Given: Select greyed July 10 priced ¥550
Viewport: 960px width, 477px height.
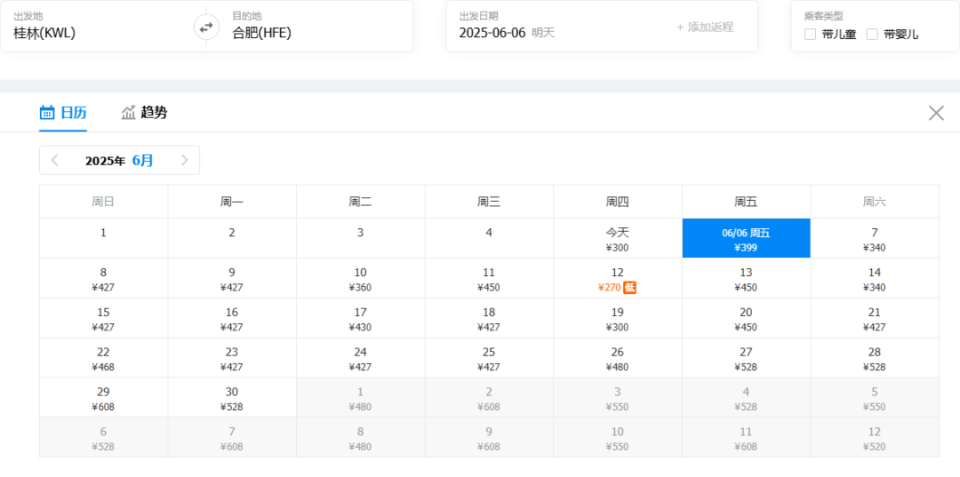Looking at the screenshot, I should [x=618, y=438].
